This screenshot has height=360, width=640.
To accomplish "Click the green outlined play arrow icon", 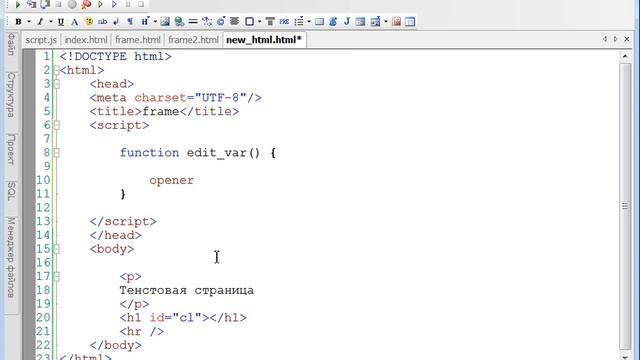I will [100, 4].
